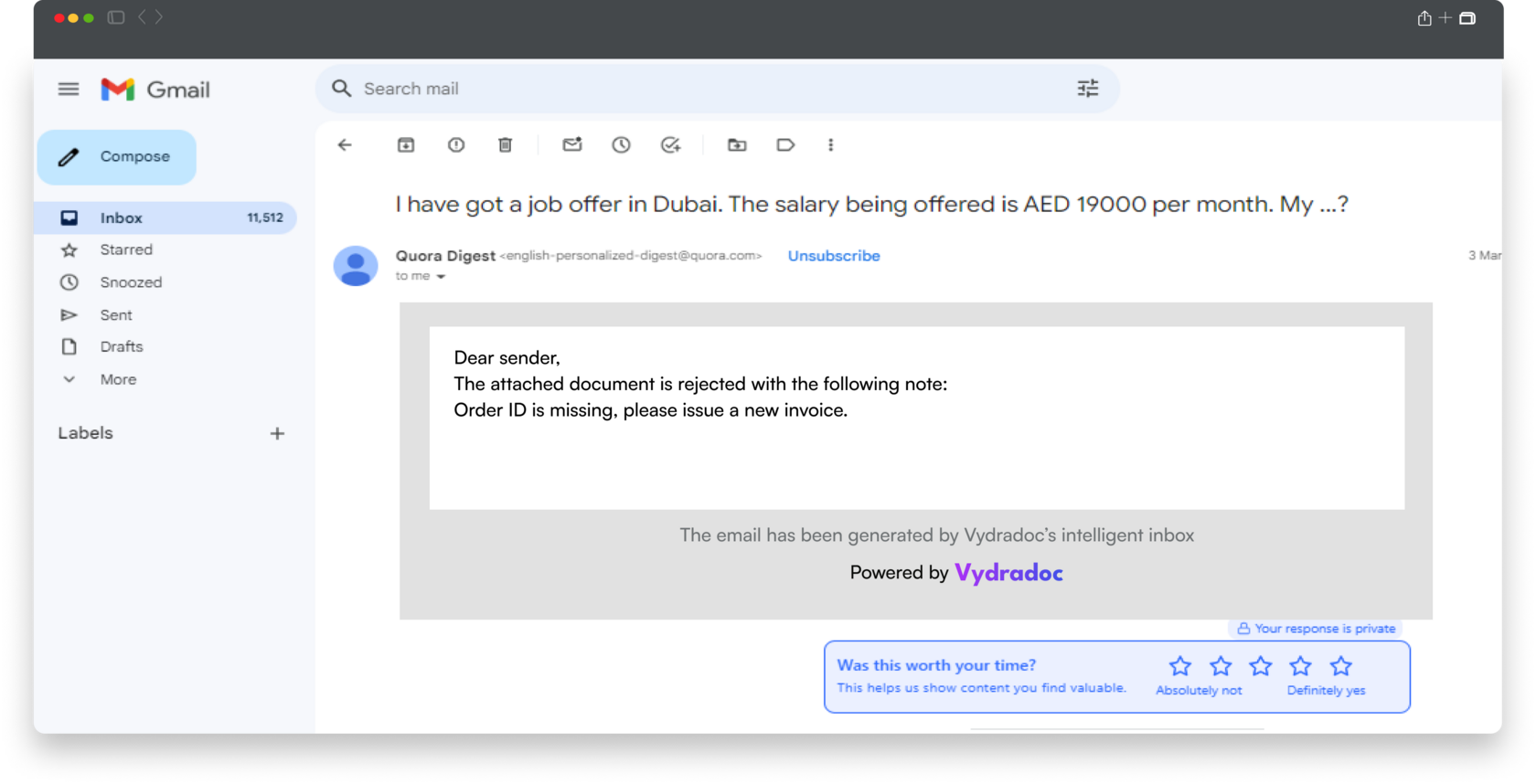
Task: Open the Starred folder
Action: (126, 249)
